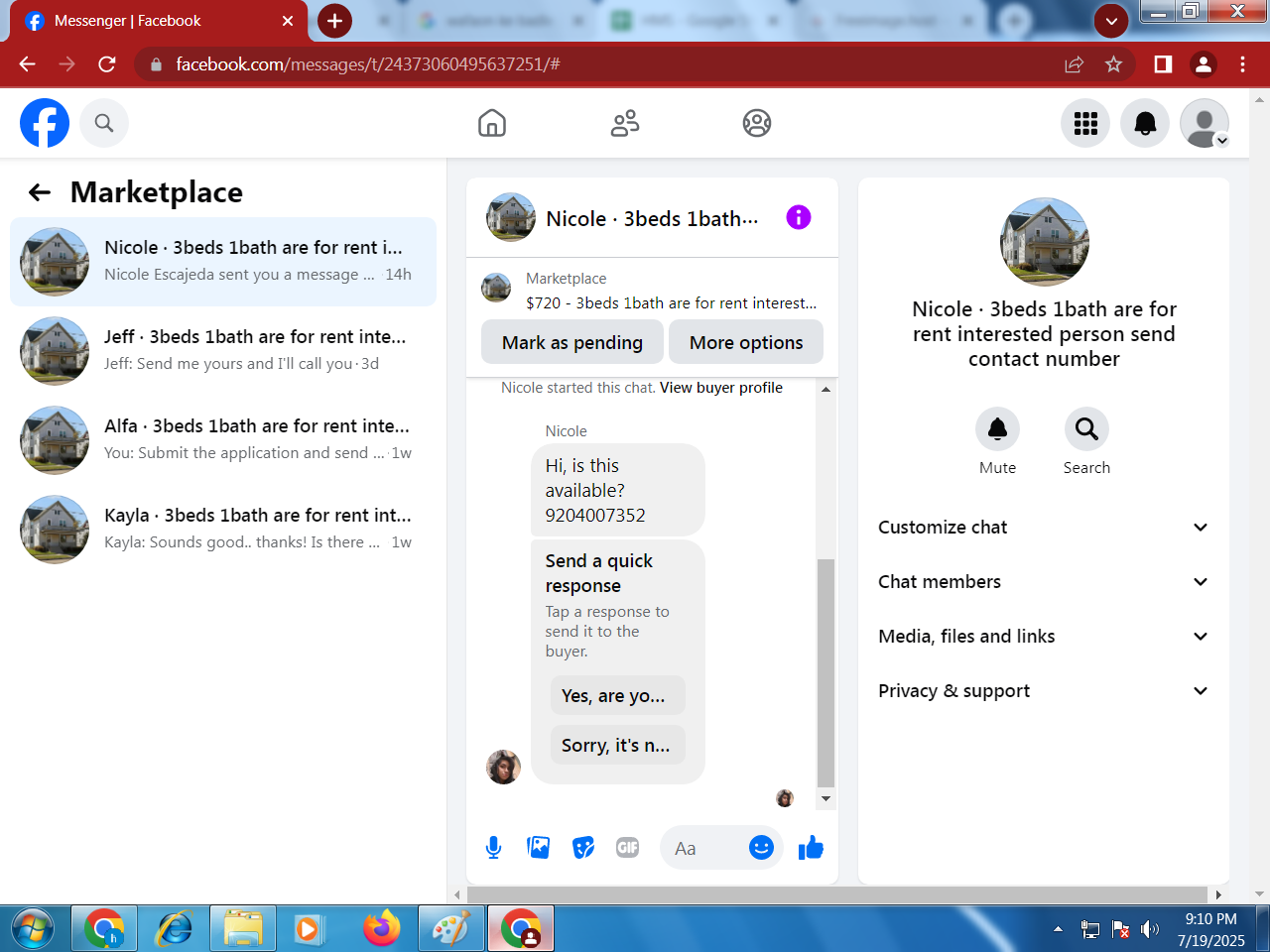This screenshot has width=1270, height=952.
Task: Open account profile avatar menu
Action: point(1205,123)
